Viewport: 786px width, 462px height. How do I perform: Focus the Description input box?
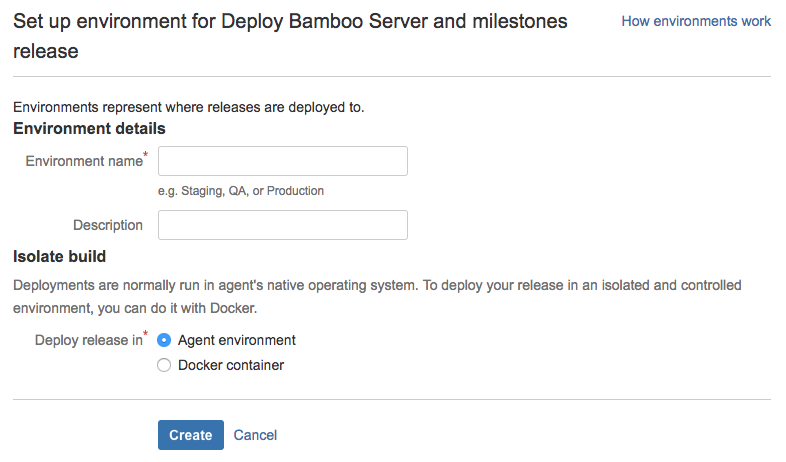283,225
